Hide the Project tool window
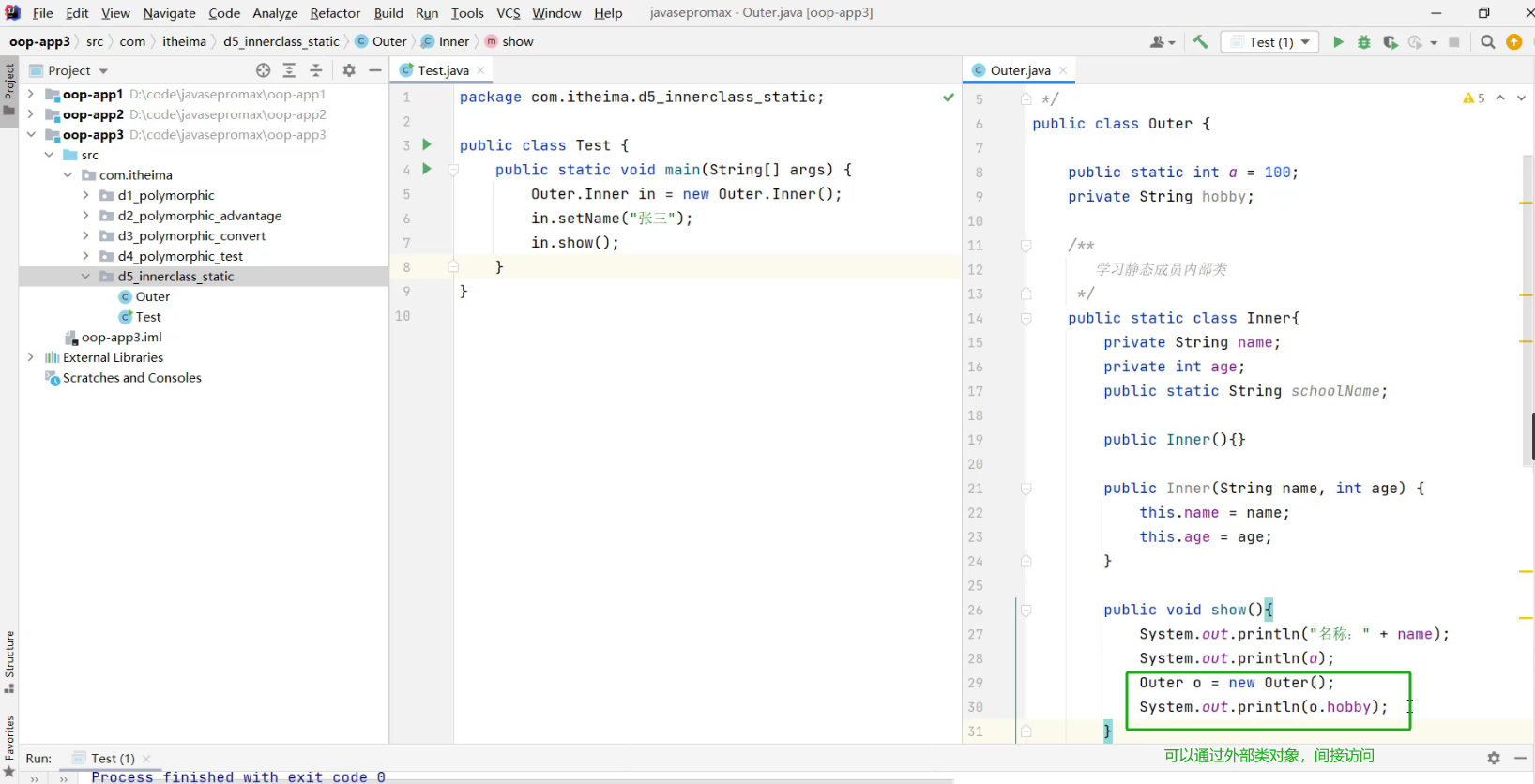 pos(375,70)
